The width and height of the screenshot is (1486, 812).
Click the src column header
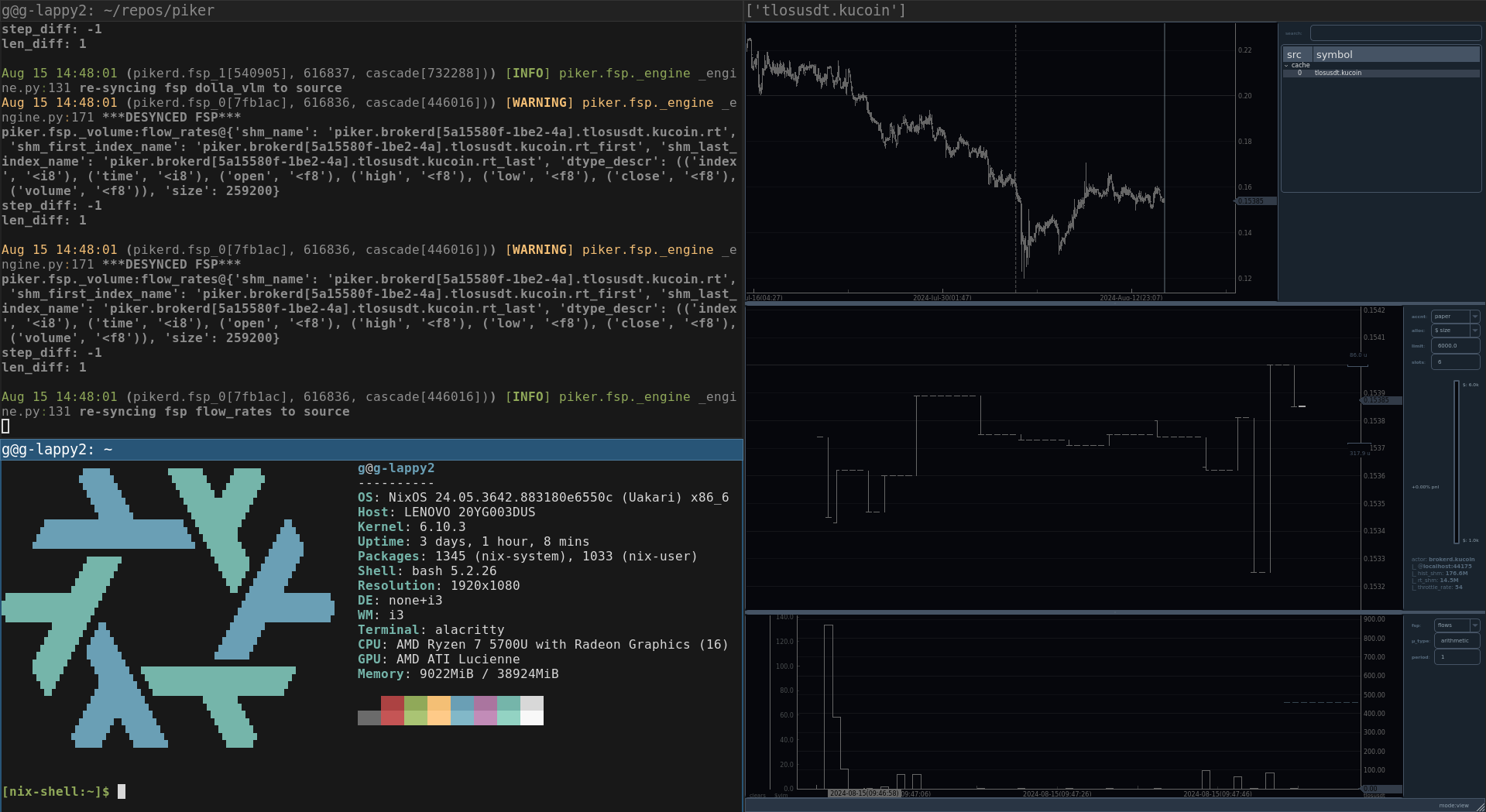[1295, 55]
